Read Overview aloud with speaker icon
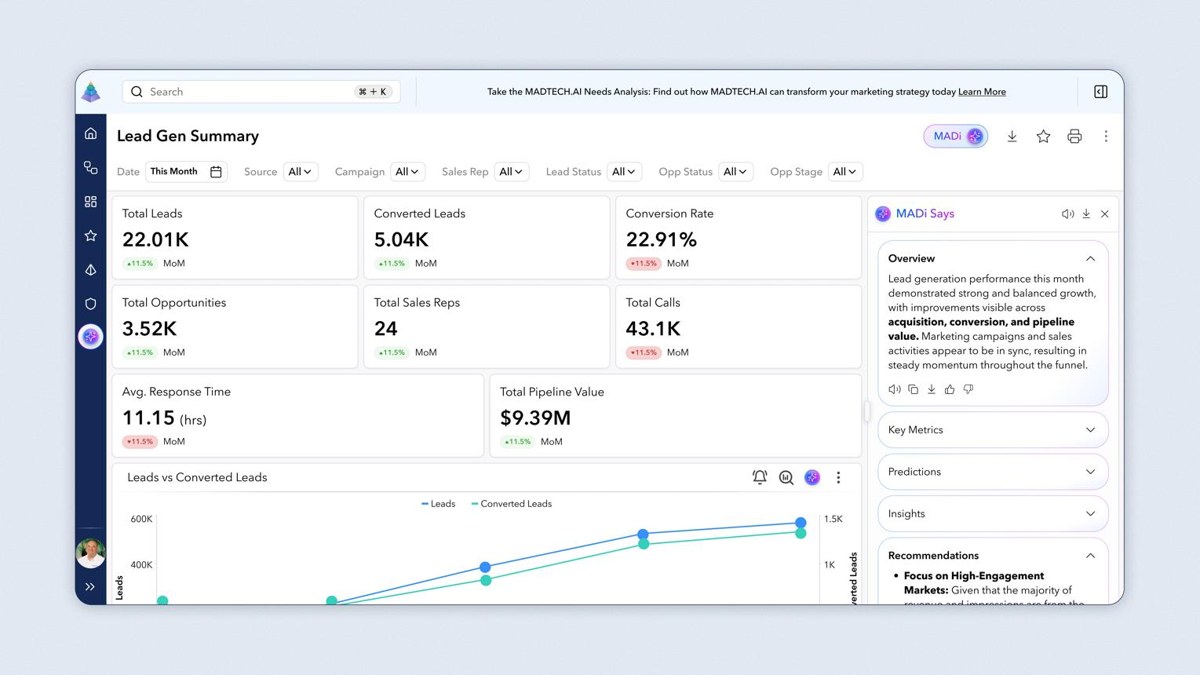The image size is (1200, 675). click(894, 389)
